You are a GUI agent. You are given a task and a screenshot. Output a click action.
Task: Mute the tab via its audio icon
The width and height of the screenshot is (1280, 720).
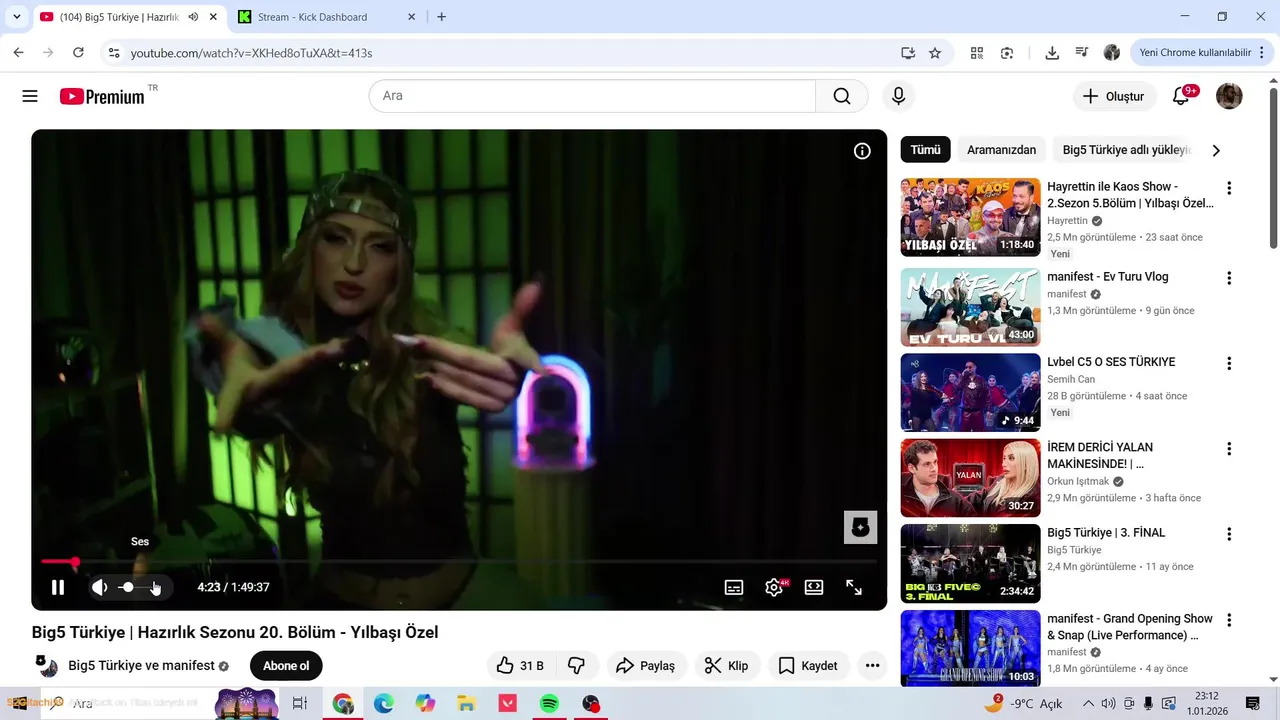click(x=193, y=17)
